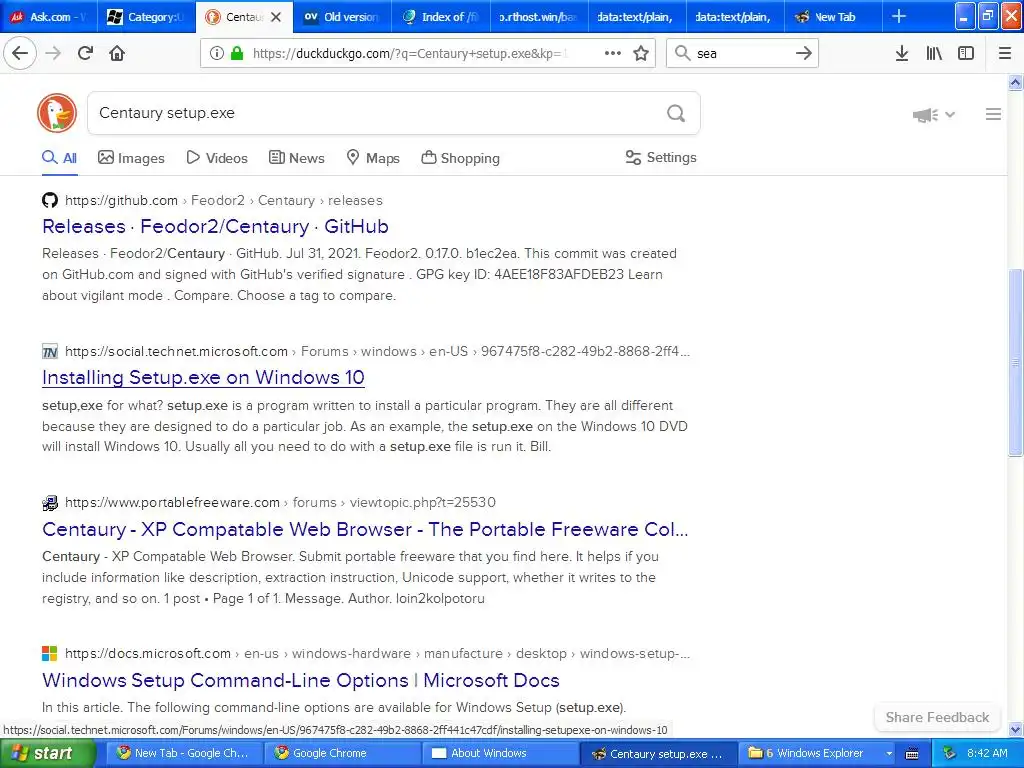Click the TechNet favicon icon
Viewport: 1024px width, 768px height.
[x=50, y=351]
